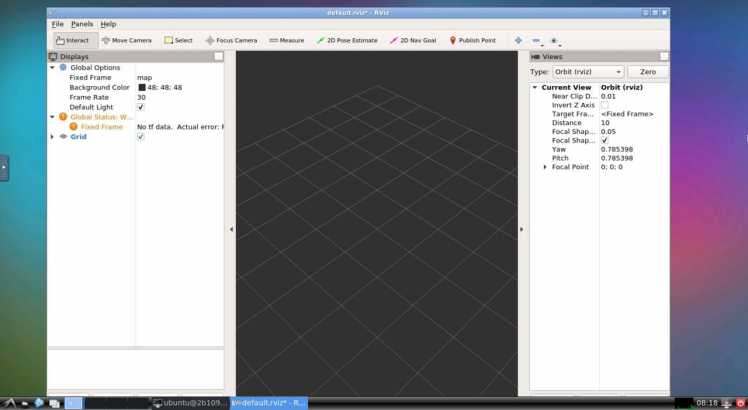
Task: Open the view Type dropdown
Action: 588,72
